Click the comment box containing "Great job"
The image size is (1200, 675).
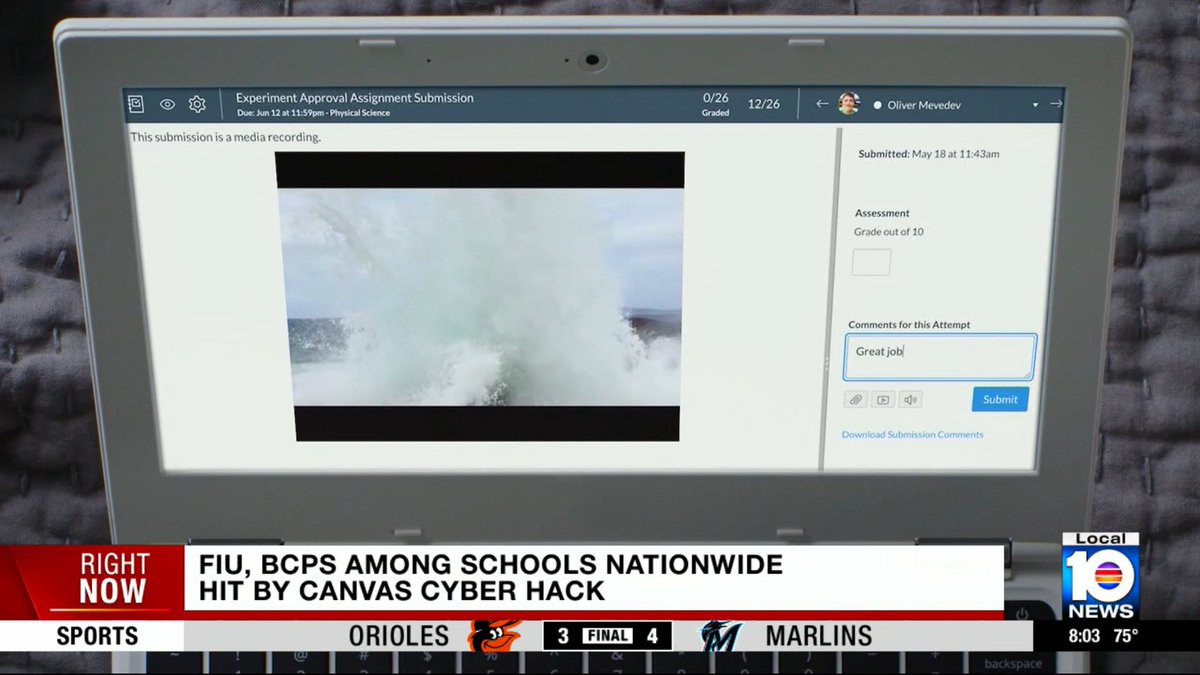tap(939, 357)
